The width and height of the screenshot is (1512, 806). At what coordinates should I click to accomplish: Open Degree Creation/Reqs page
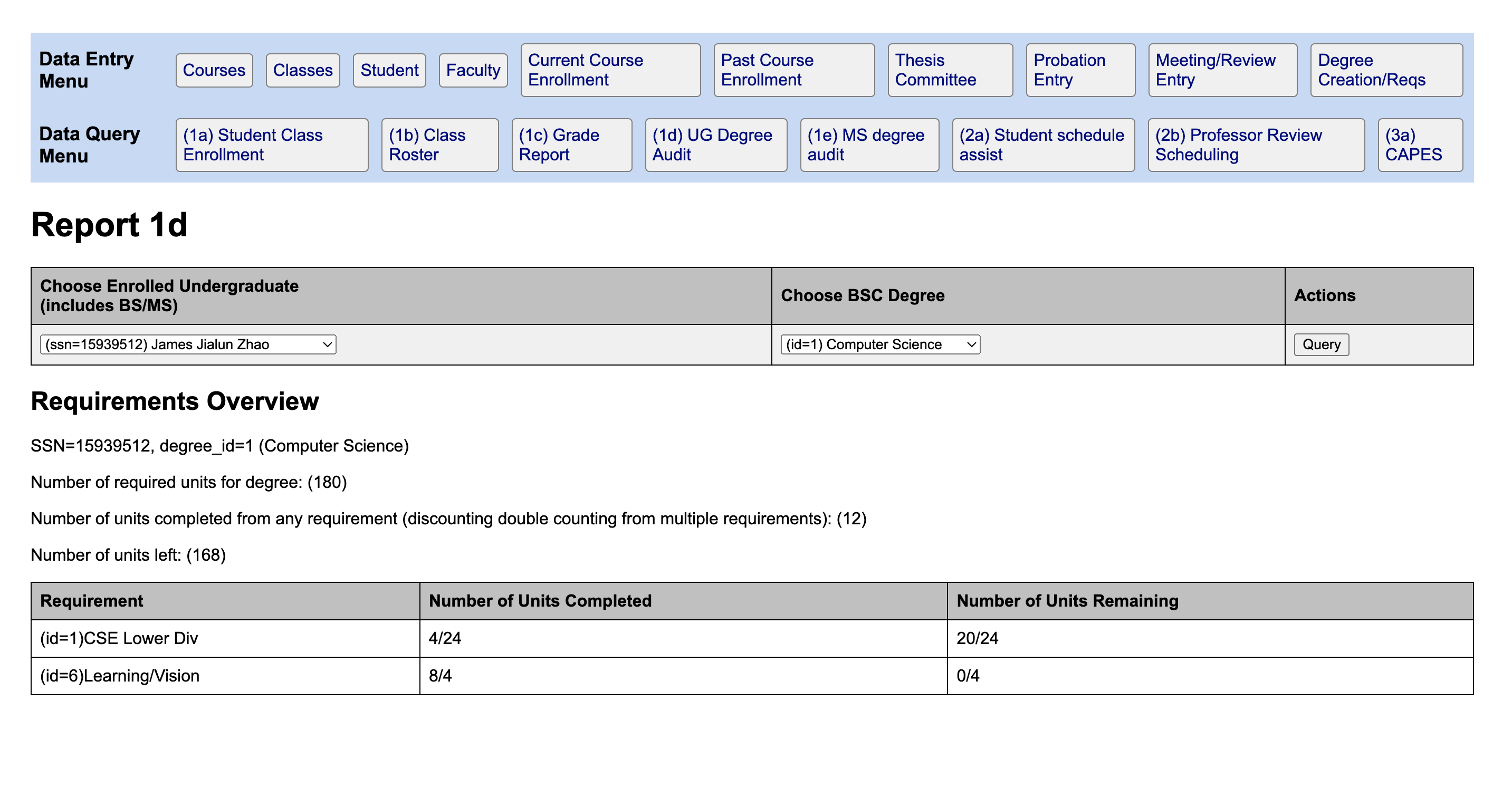click(x=1385, y=70)
